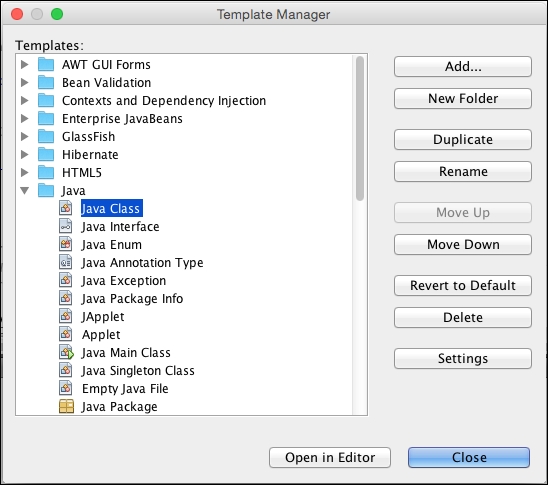Click the Enterprise JavaBeans folder icon

46,118
